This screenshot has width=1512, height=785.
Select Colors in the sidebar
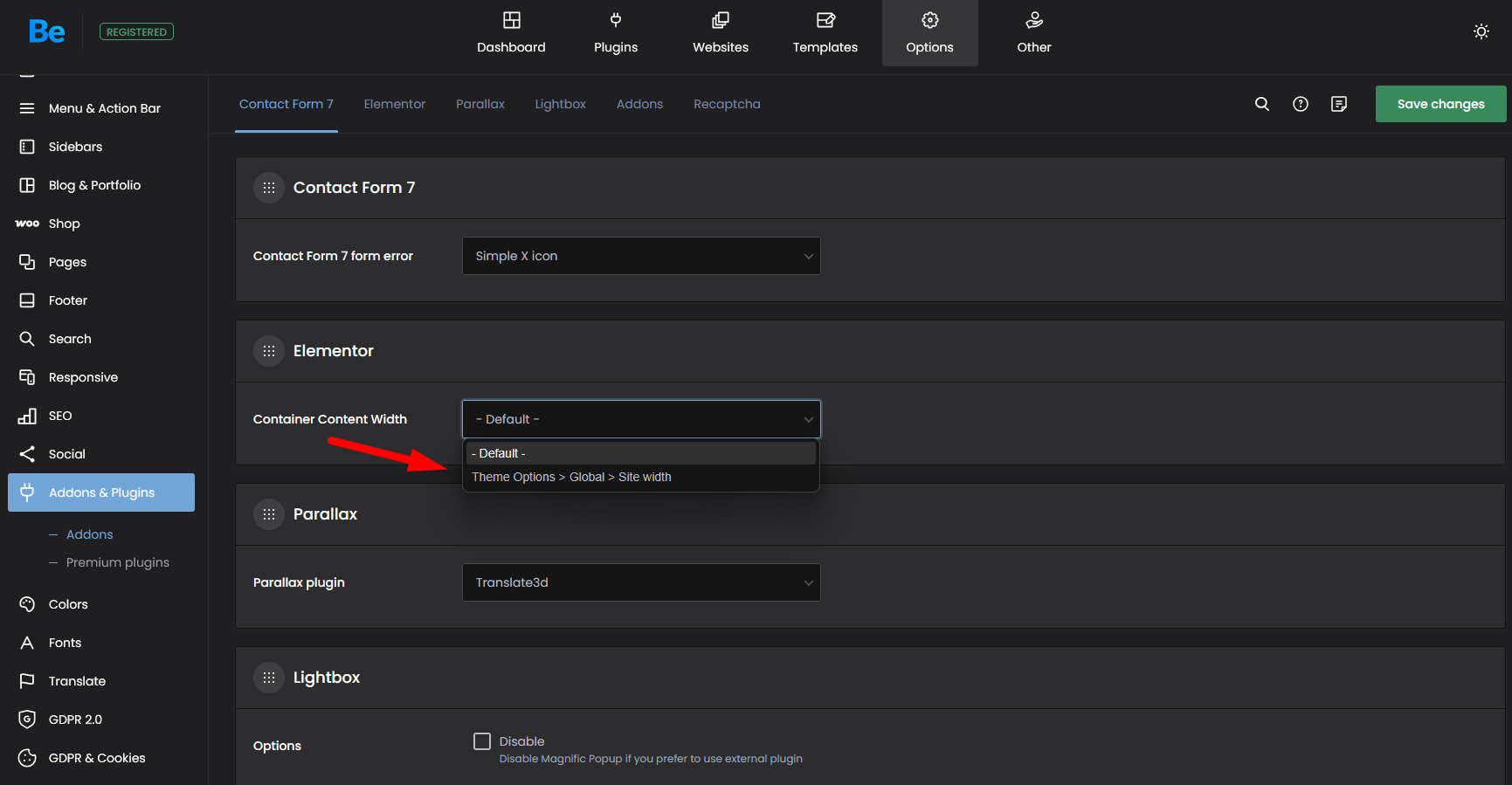click(x=68, y=604)
